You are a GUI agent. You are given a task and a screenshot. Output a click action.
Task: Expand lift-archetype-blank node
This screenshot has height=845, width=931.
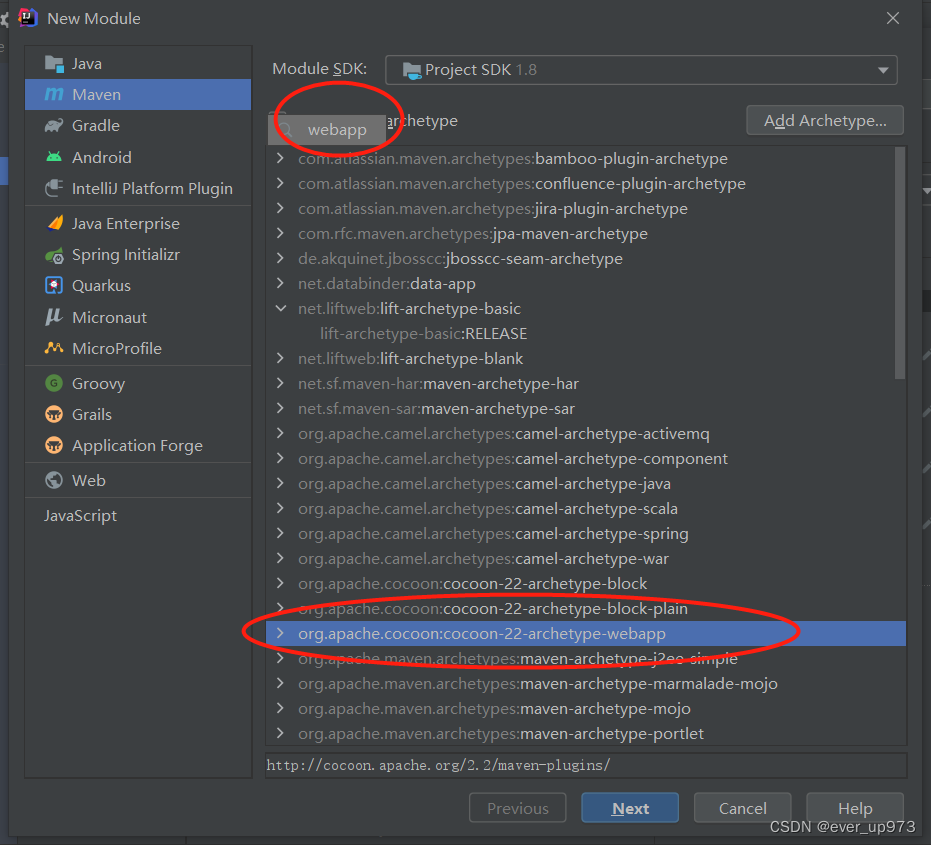pos(280,358)
